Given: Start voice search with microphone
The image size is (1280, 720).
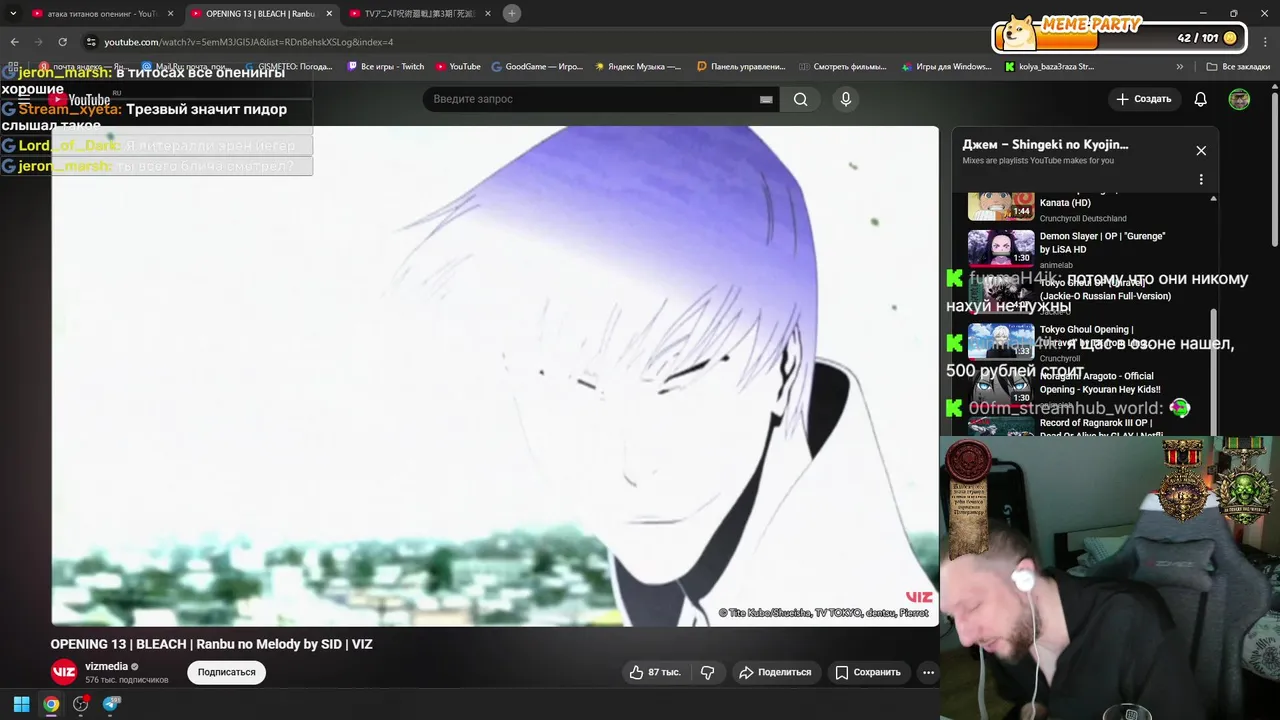Looking at the screenshot, I should tap(846, 99).
